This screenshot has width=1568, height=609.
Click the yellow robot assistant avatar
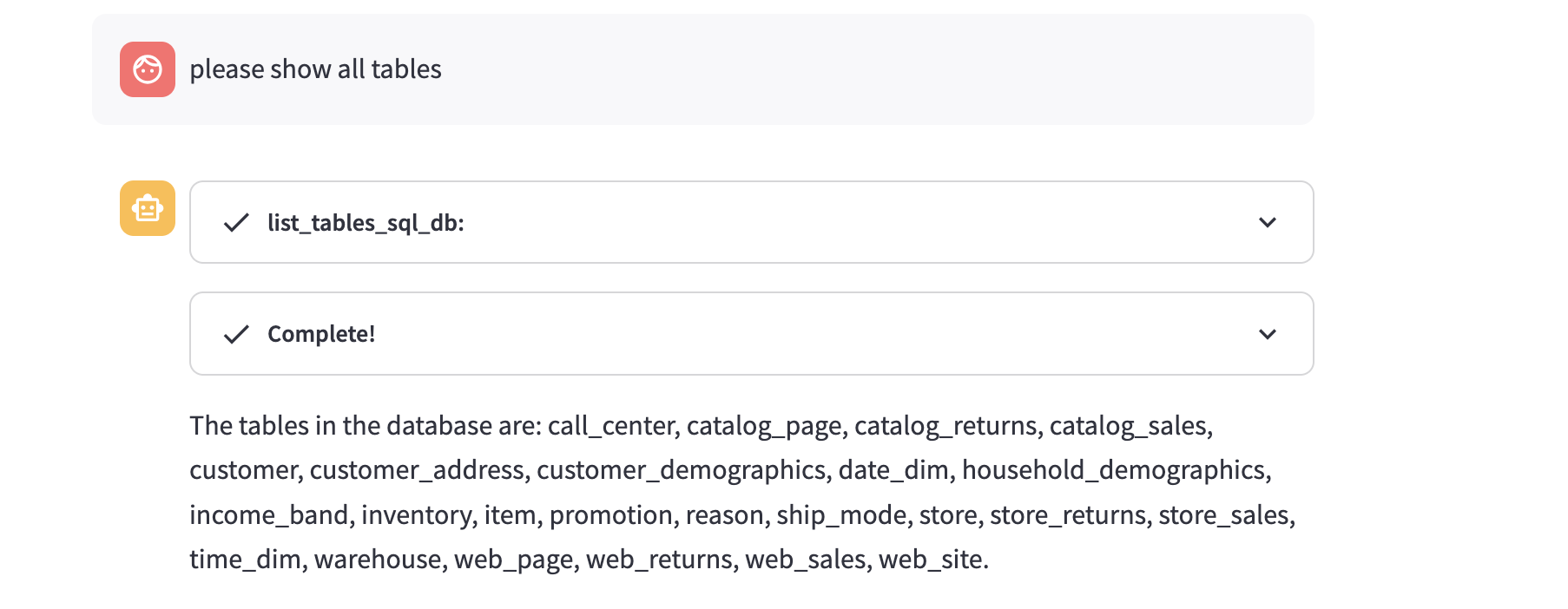pos(147,208)
